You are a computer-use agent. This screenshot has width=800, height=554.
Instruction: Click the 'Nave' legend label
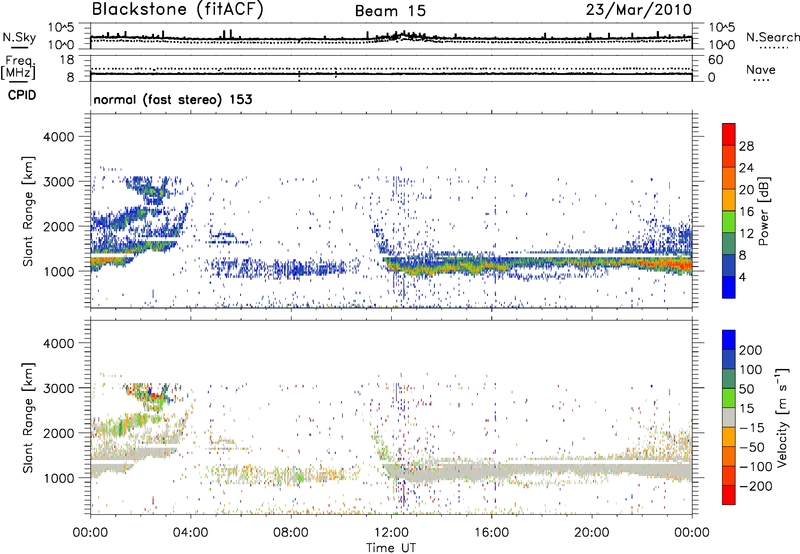[761, 69]
